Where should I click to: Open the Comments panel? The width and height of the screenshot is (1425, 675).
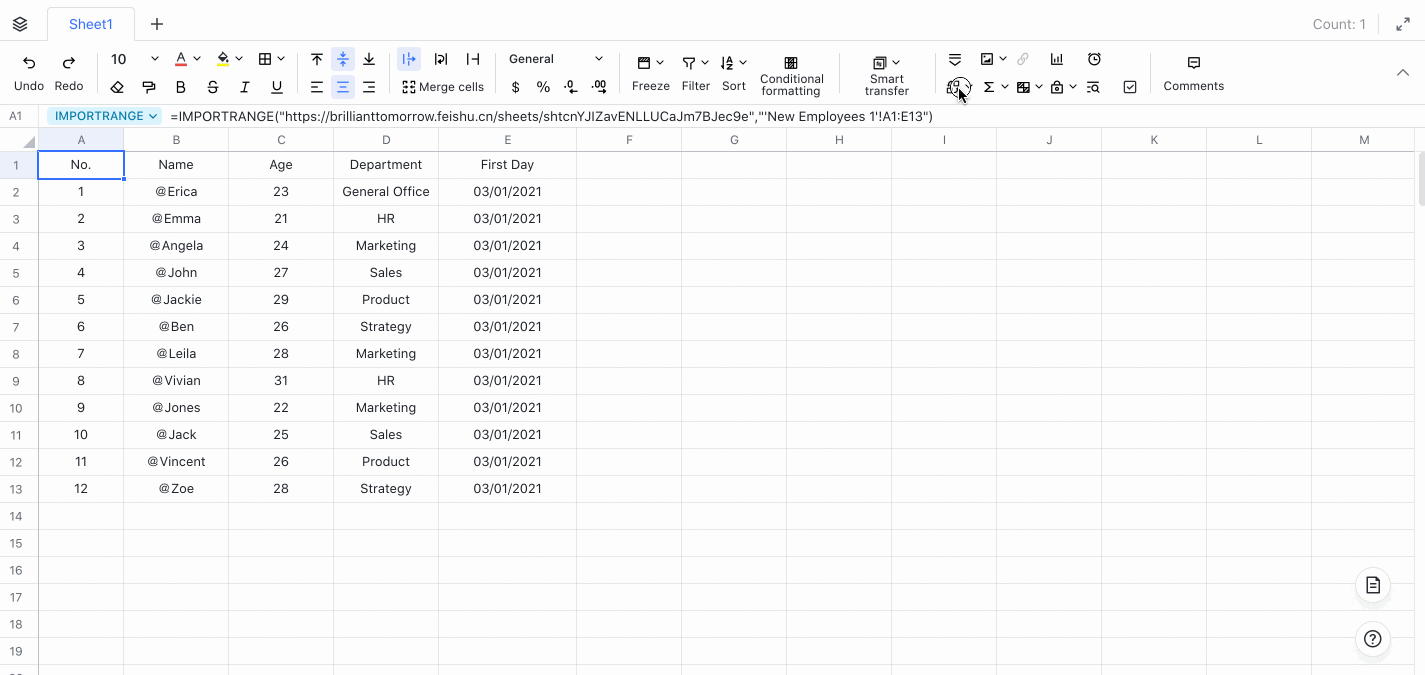click(x=1193, y=75)
